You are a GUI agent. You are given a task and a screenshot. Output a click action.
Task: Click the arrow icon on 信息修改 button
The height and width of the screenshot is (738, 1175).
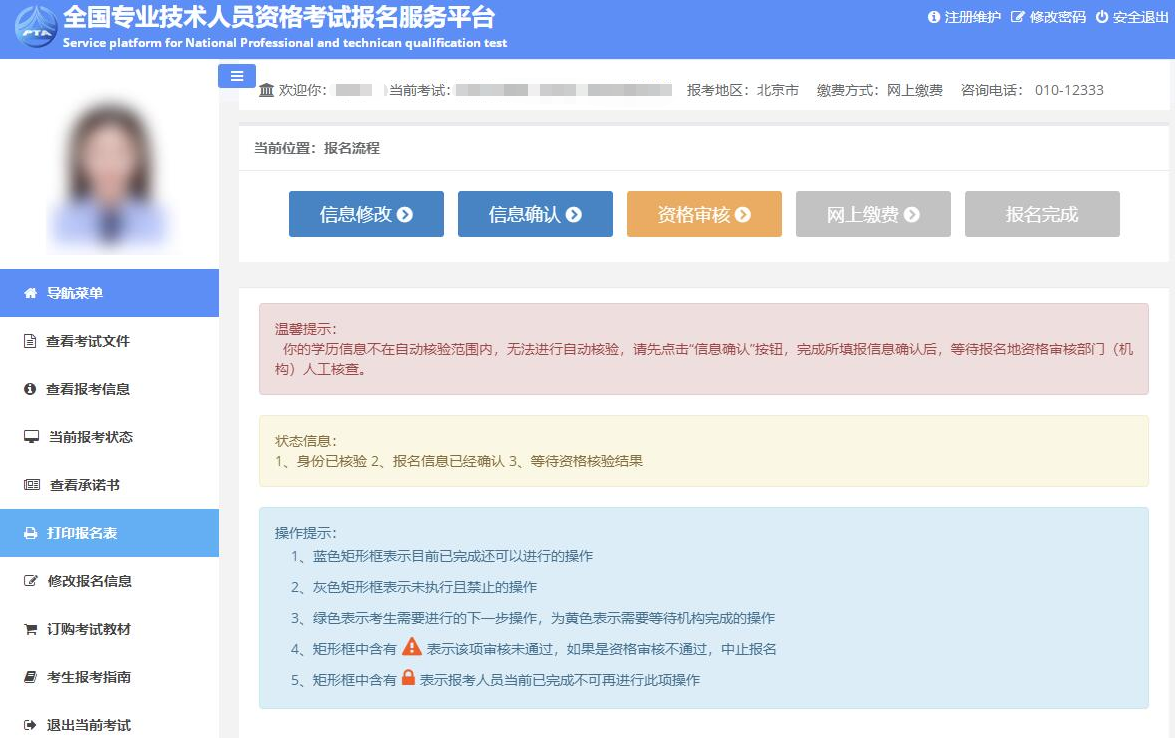click(x=405, y=214)
